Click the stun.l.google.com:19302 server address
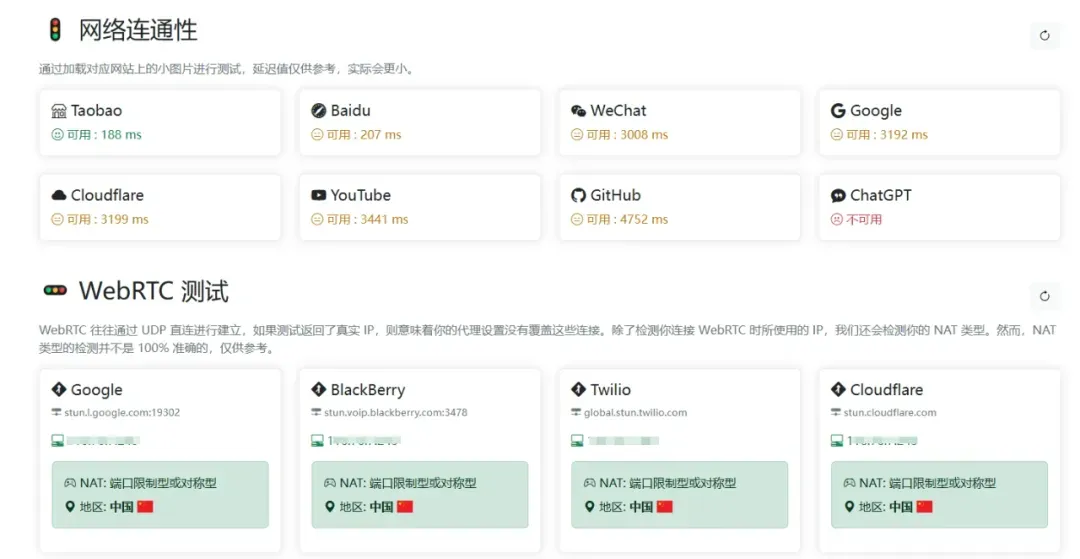The height and width of the screenshot is (559, 1080). point(122,412)
